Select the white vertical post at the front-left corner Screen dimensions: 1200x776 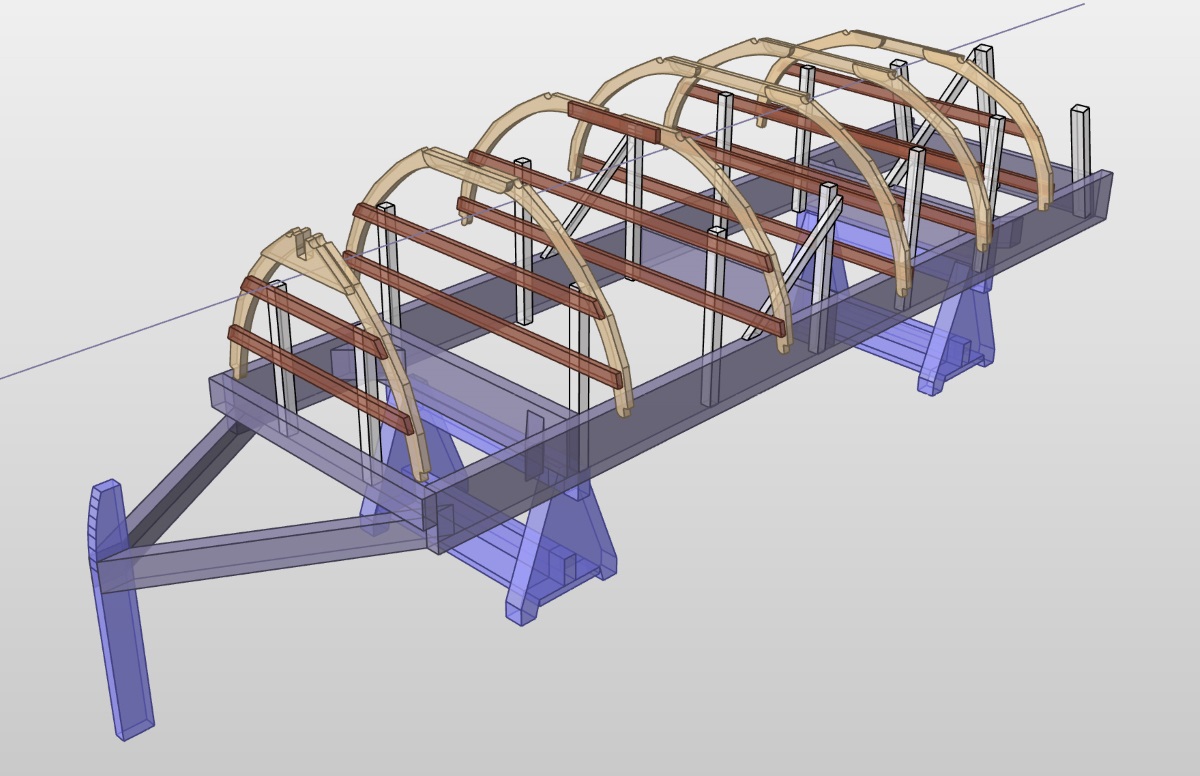coord(283,360)
